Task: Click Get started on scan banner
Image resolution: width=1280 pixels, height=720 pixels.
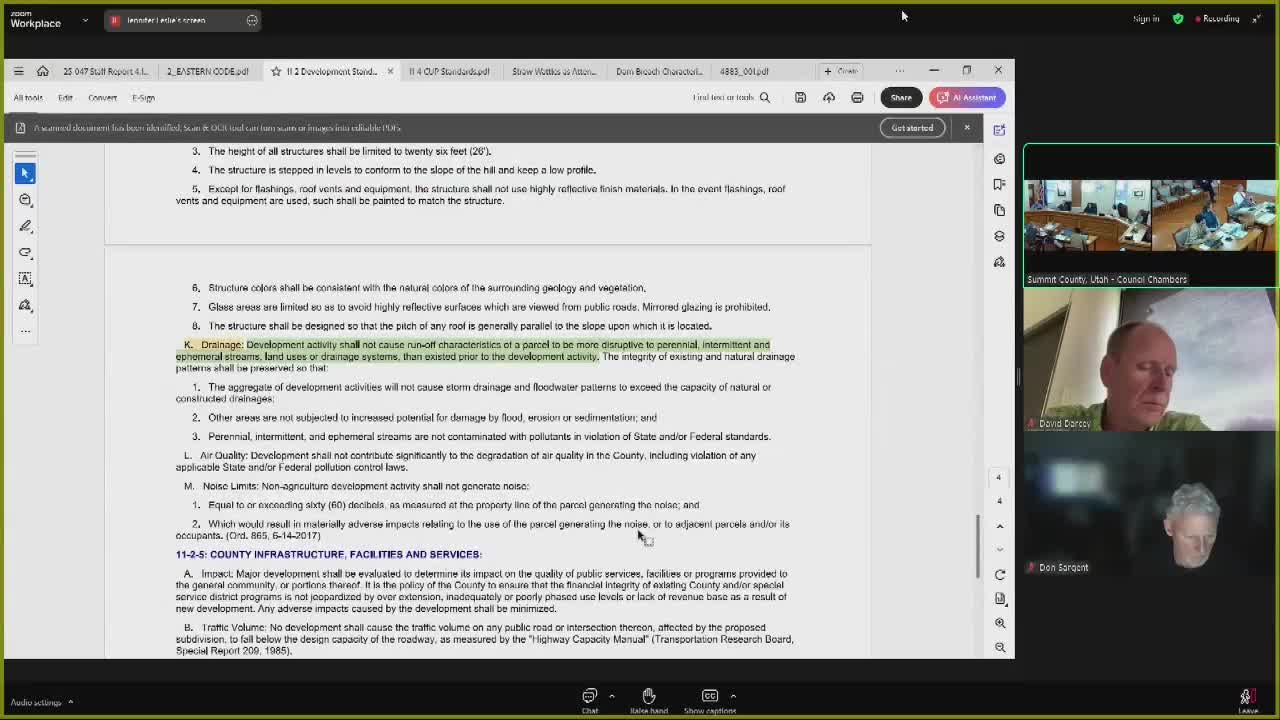Action: coord(912,128)
